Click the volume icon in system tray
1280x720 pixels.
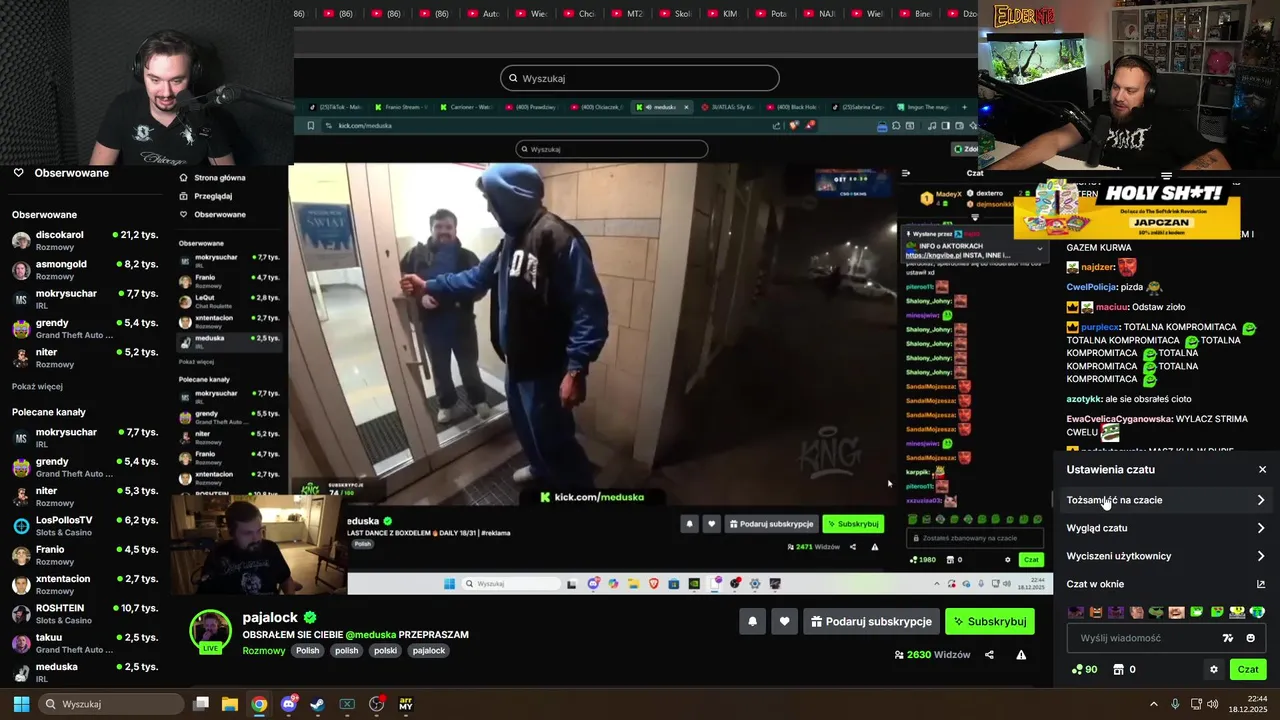1213,704
